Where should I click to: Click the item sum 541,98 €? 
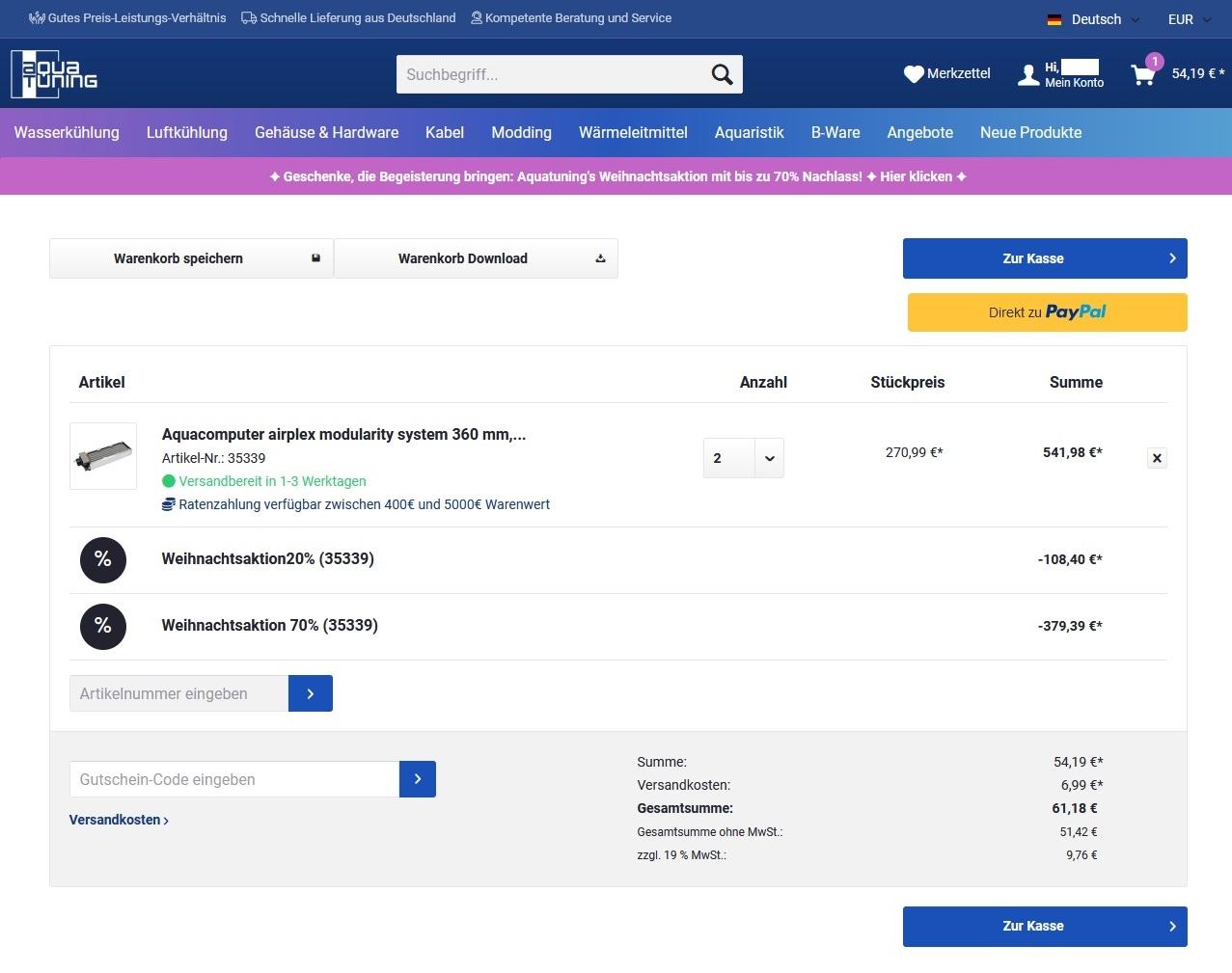[1072, 452]
